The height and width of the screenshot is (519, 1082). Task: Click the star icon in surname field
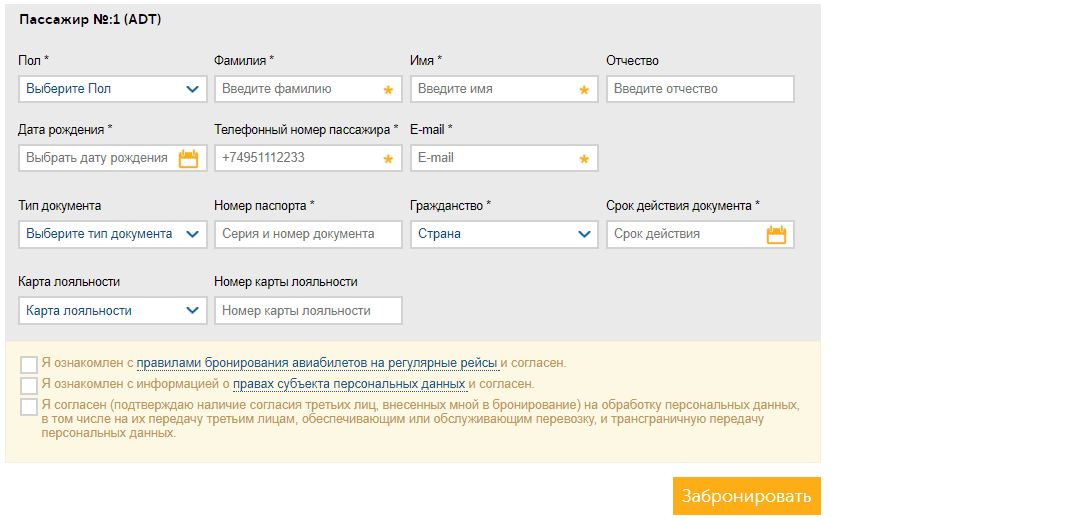388,90
